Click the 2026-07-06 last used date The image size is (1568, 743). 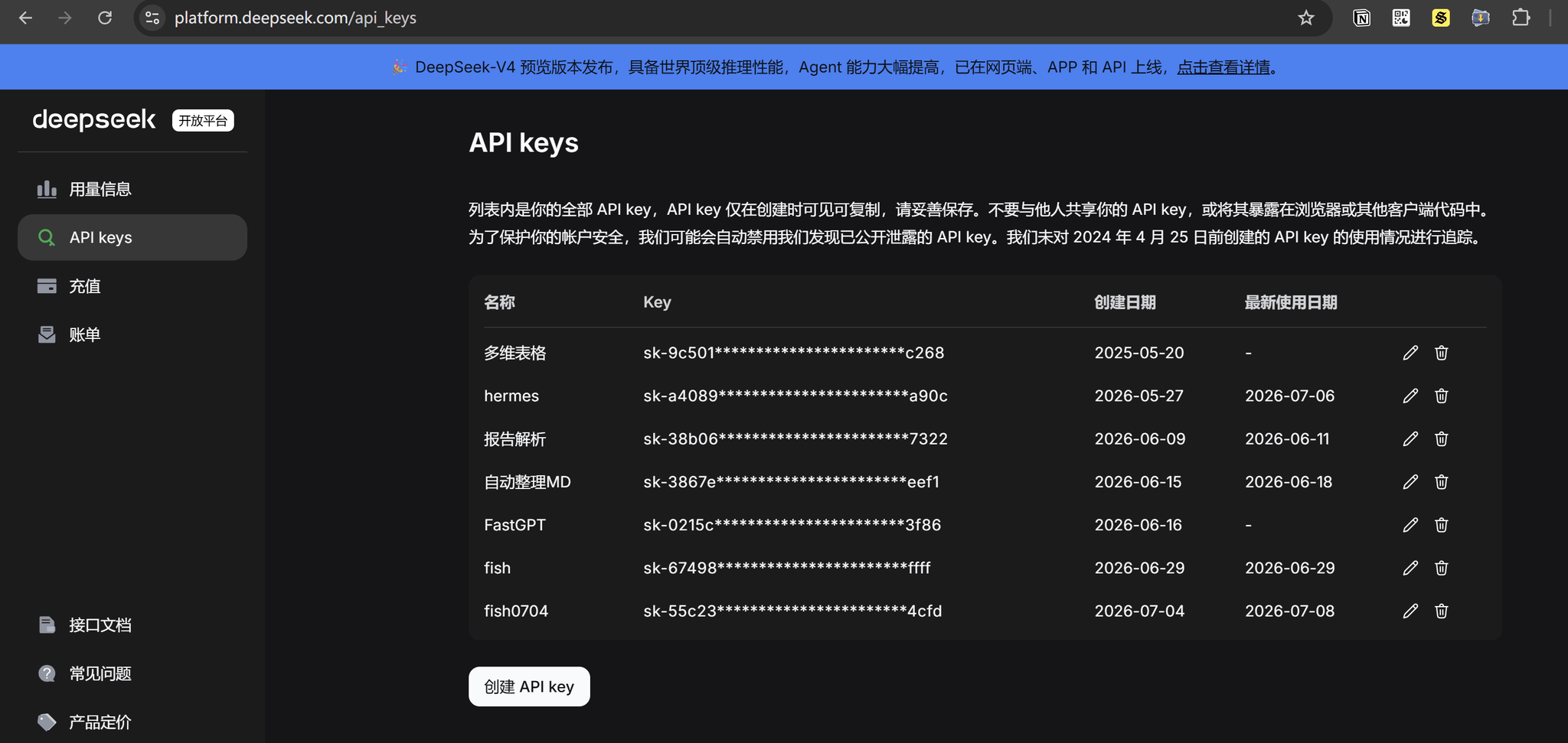(x=1289, y=396)
